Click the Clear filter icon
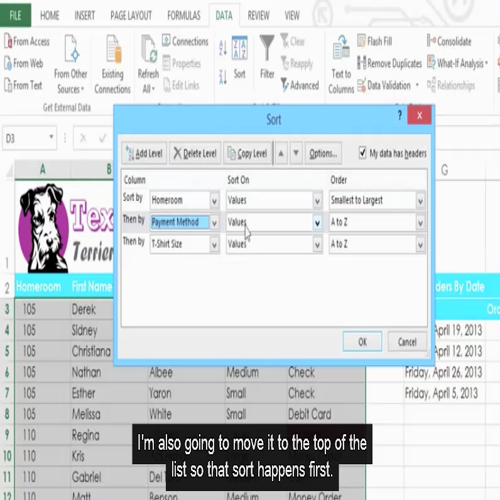Viewport: 500px width, 500px height. tap(285, 41)
